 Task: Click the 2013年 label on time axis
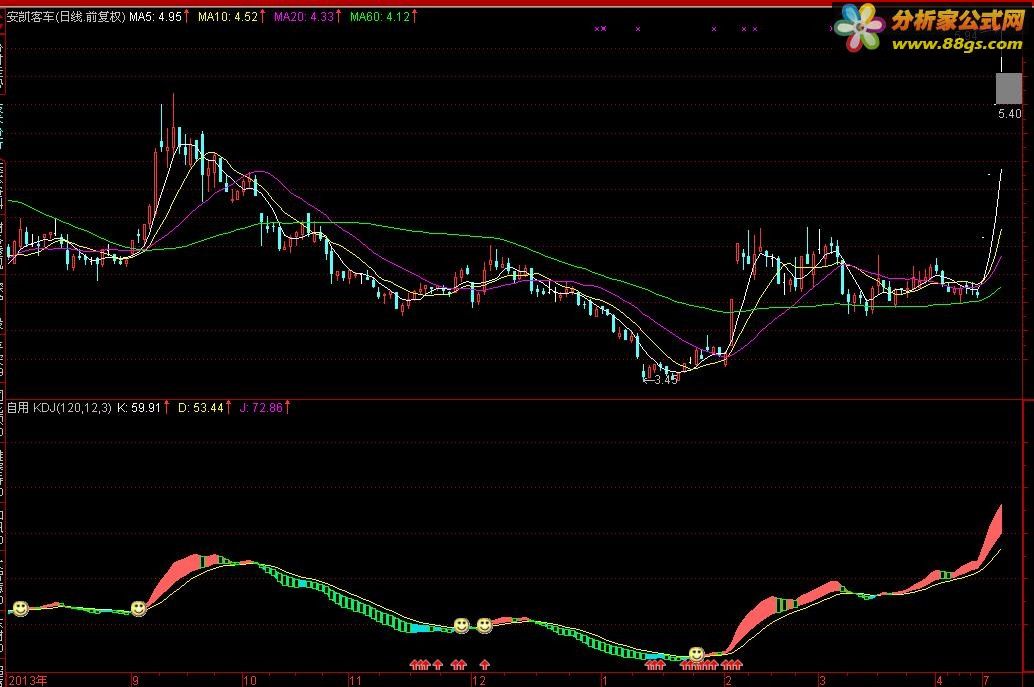[x=28, y=680]
